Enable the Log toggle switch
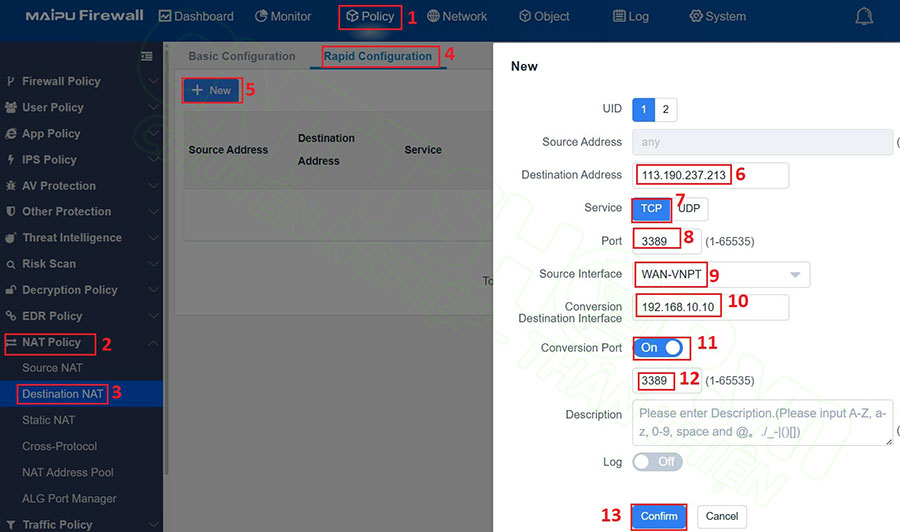Image resolution: width=900 pixels, height=532 pixels. point(657,462)
